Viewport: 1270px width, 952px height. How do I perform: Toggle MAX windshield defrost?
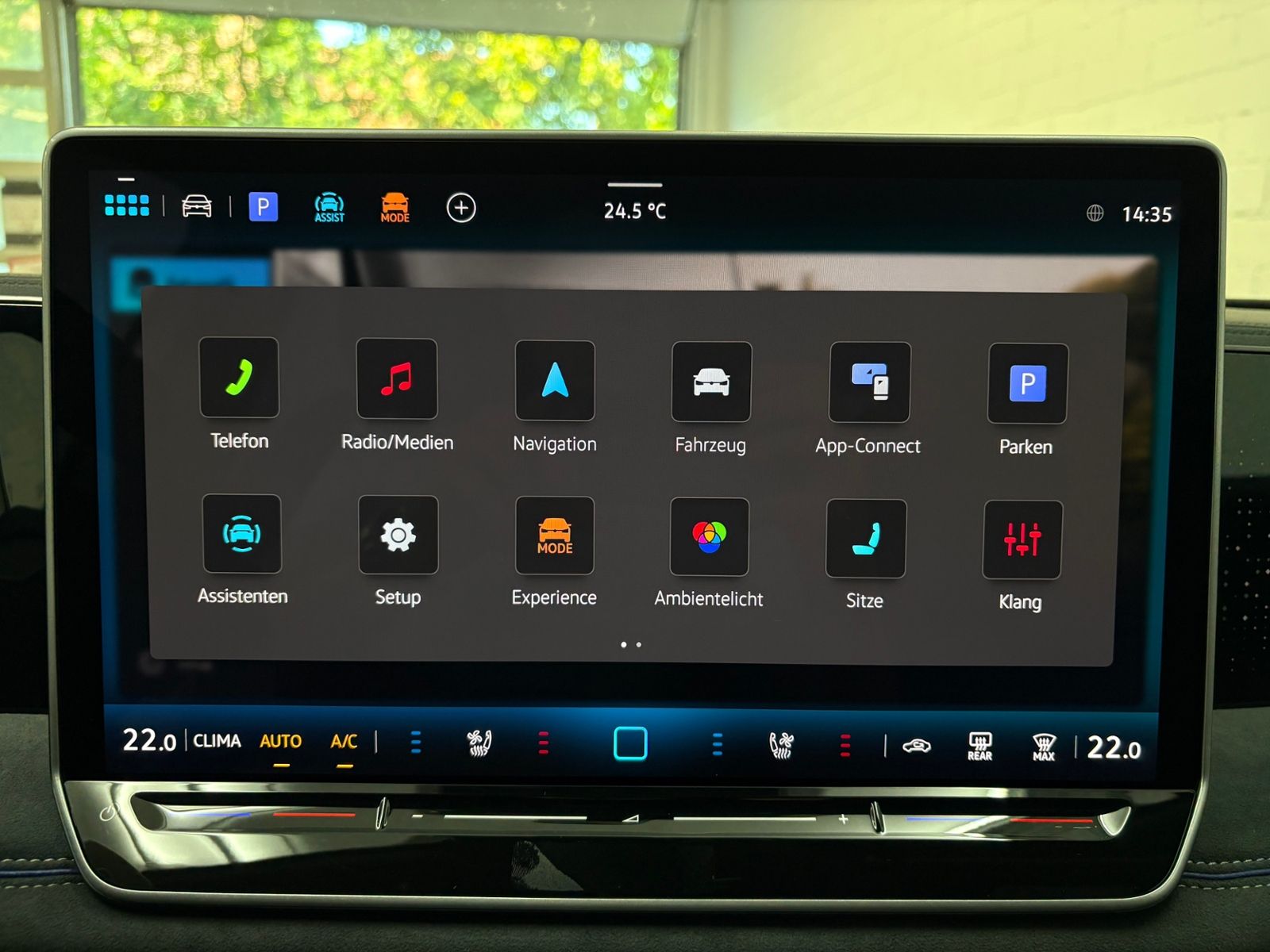pos(1044,747)
